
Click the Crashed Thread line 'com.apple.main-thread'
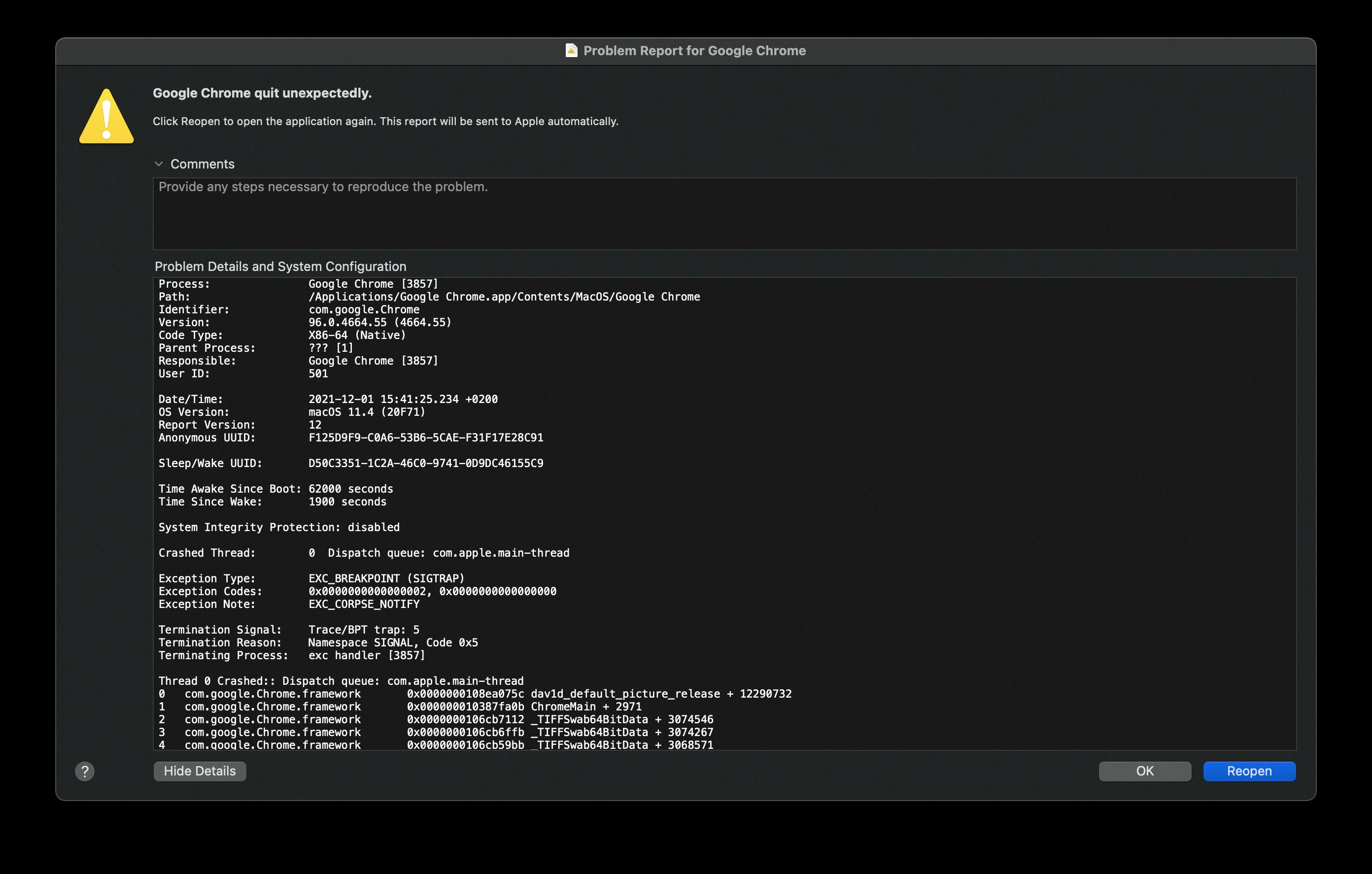(x=501, y=553)
